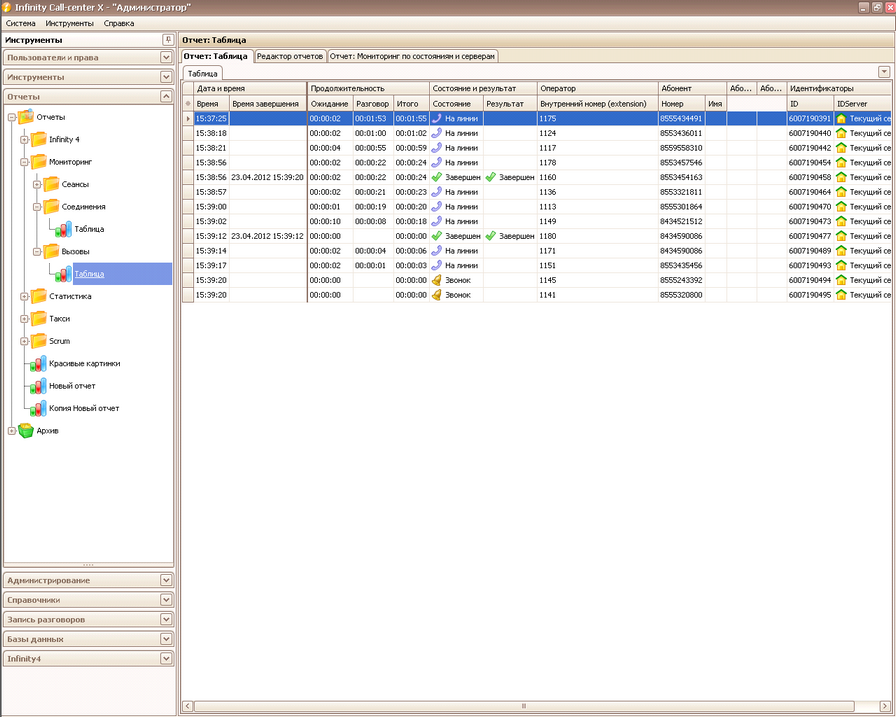The height and width of the screenshot is (717, 896).
Task: Click the Красивые картинки report icon
Action: coord(38,363)
